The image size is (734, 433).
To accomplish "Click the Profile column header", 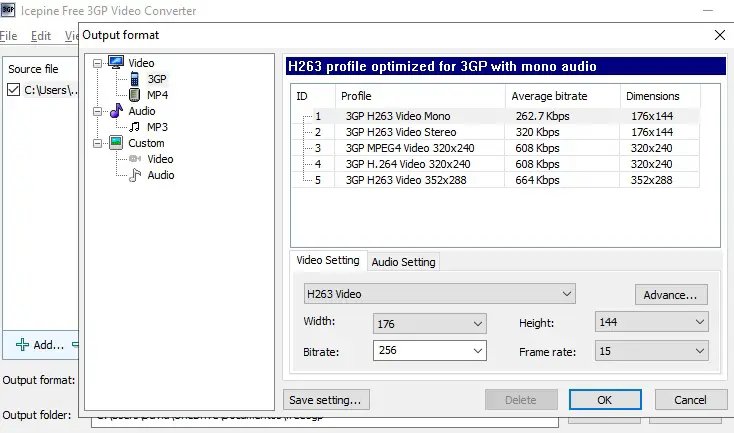I will (x=420, y=96).
